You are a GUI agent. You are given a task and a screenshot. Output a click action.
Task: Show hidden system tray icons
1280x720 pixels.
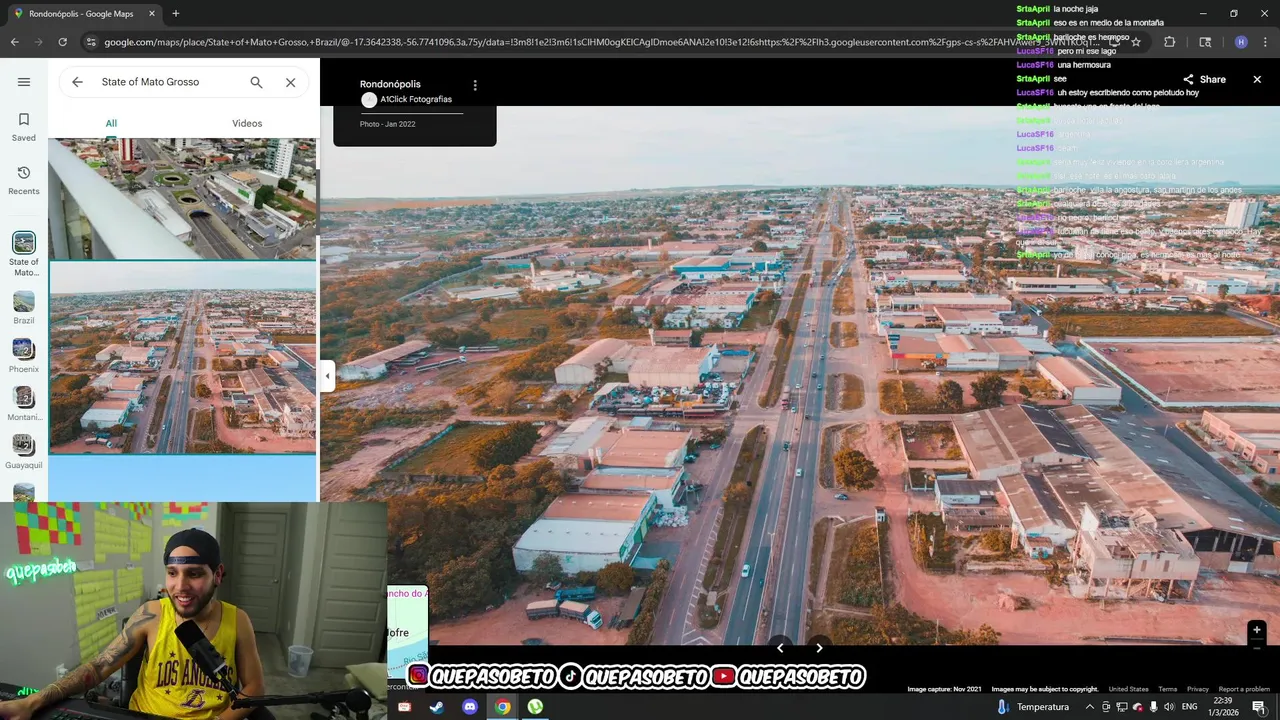(x=1089, y=707)
